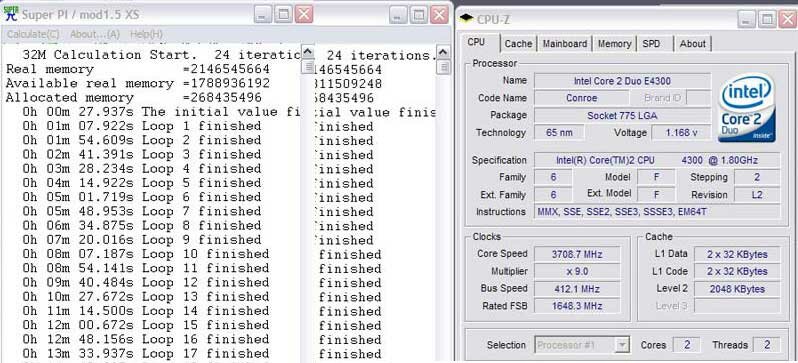Close the CPU-Z window
This screenshot has height=363, width=798.
point(786,19)
